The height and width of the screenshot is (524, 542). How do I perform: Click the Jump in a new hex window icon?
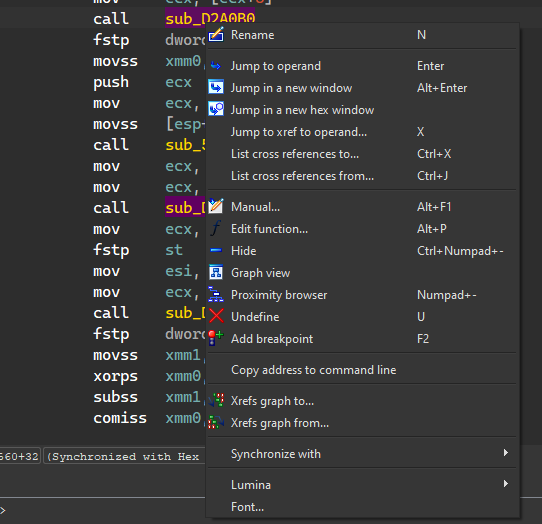click(x=216, y=110)
